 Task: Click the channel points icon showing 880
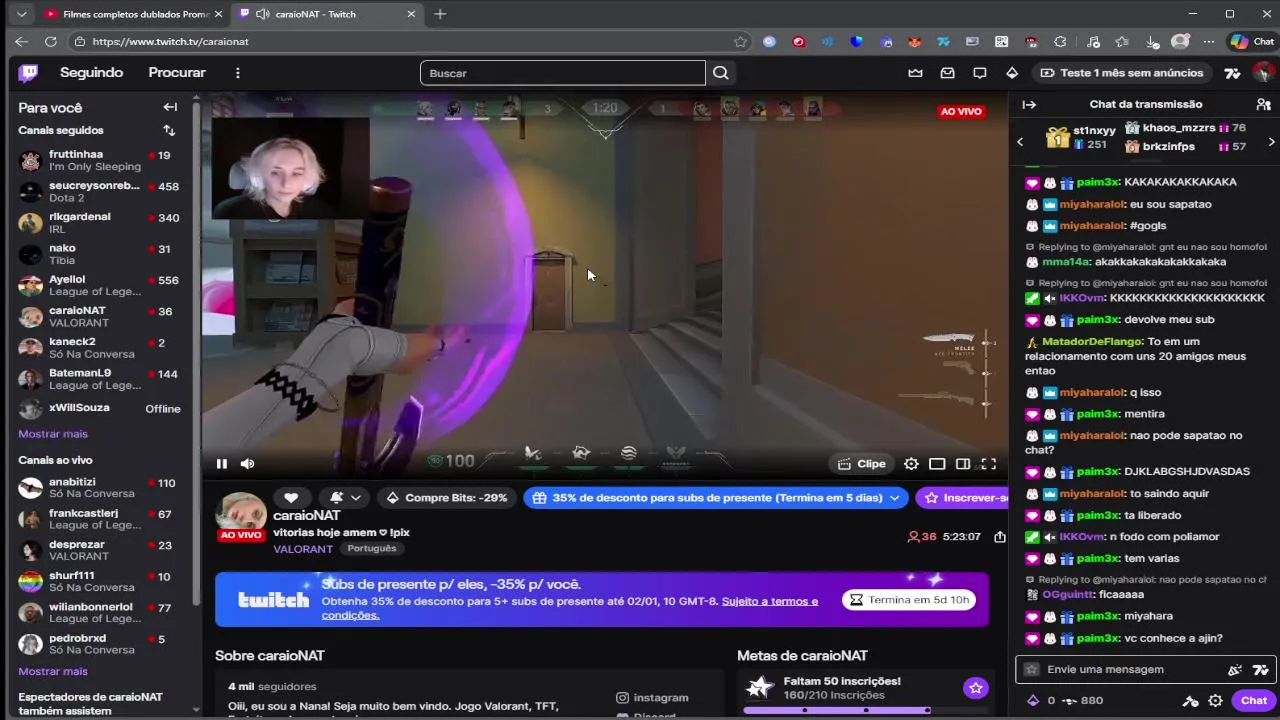coord(1083,701)
